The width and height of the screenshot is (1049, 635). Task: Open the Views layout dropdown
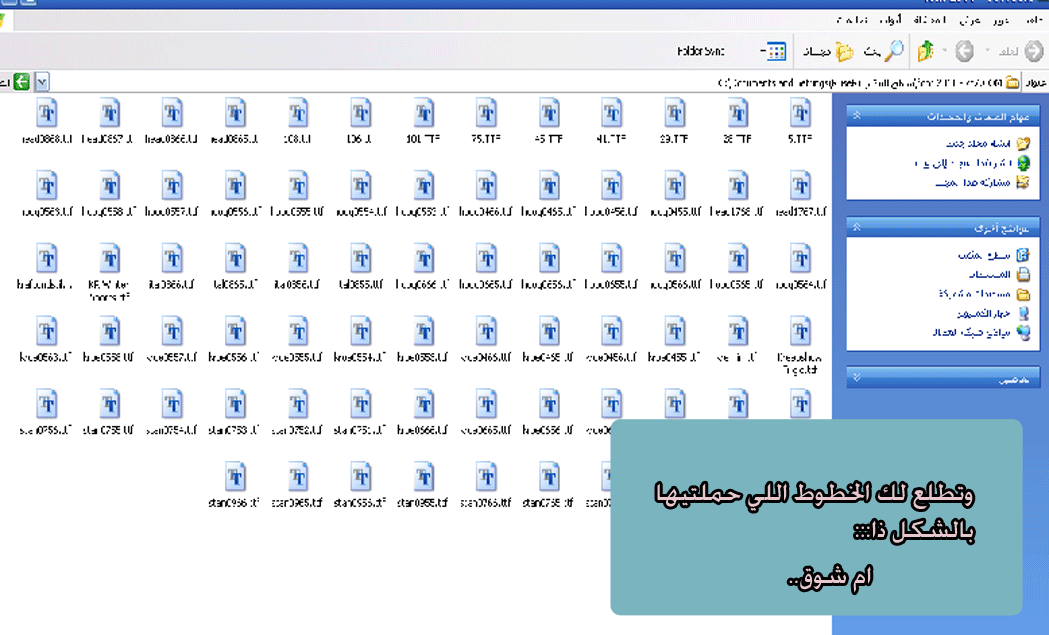pyautogui.click(x=773, y=51)
